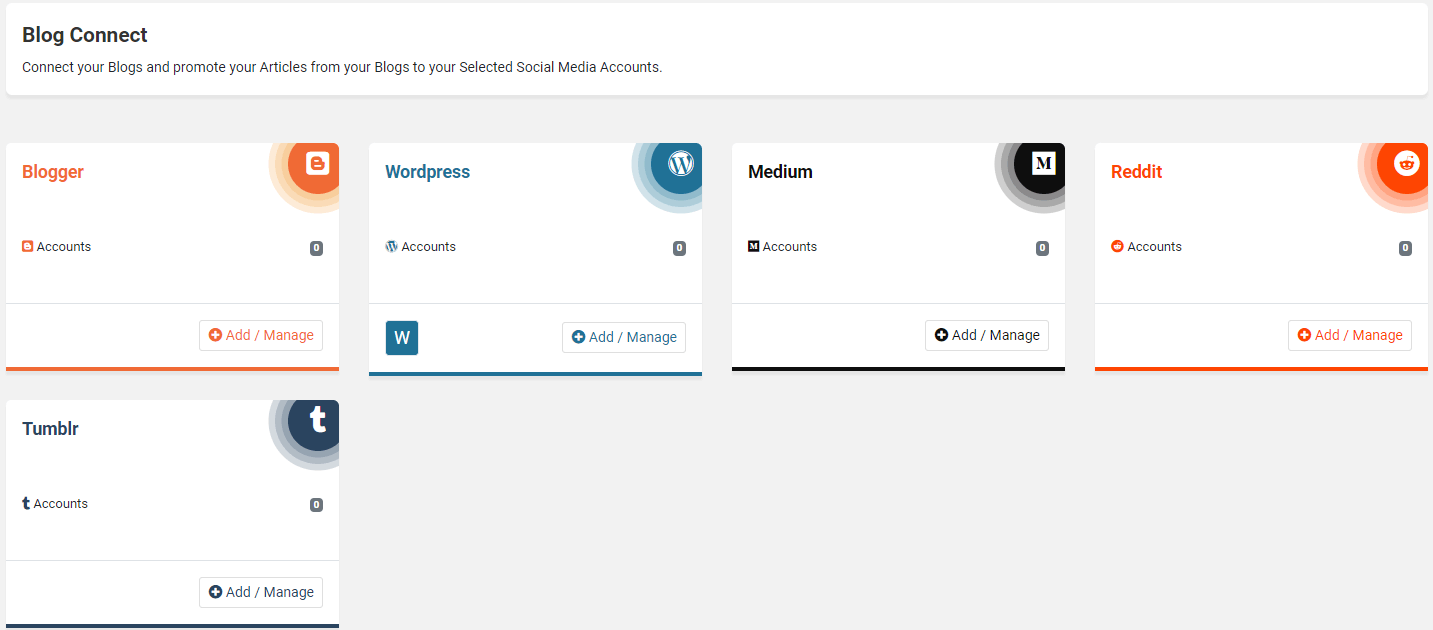Click Accounts label in Blogger card

(64, 247)
